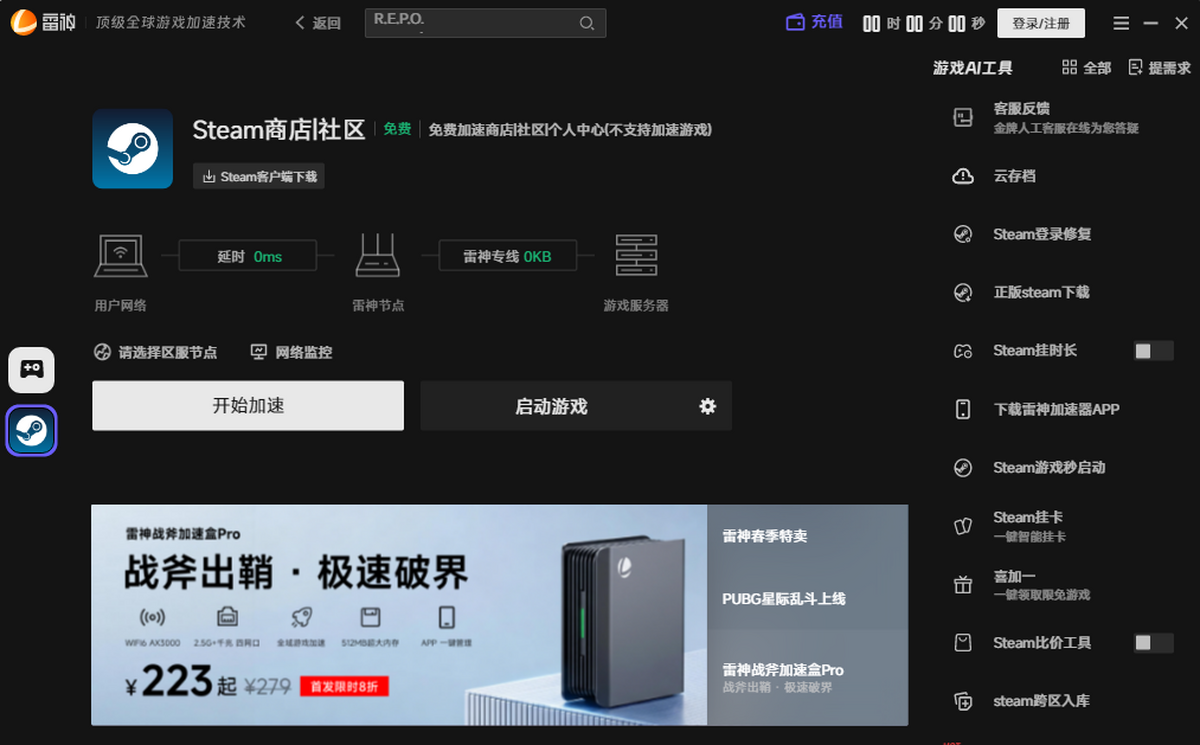Viewport: 1200px width, 745px height.
Task: Open 下载雷神加速器APP phone option
Action: pos(1055,409)
